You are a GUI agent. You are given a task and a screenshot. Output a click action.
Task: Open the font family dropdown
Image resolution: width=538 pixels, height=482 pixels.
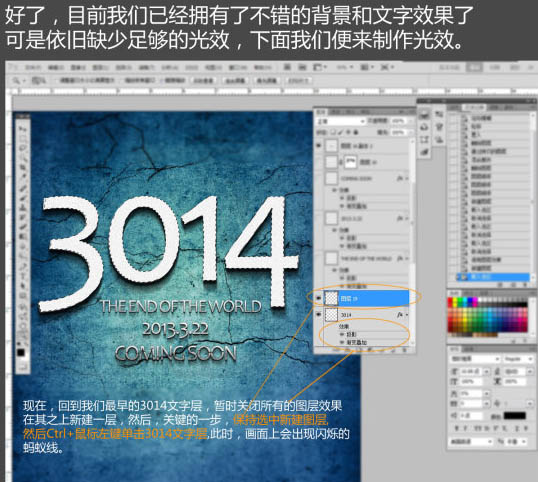475,359
